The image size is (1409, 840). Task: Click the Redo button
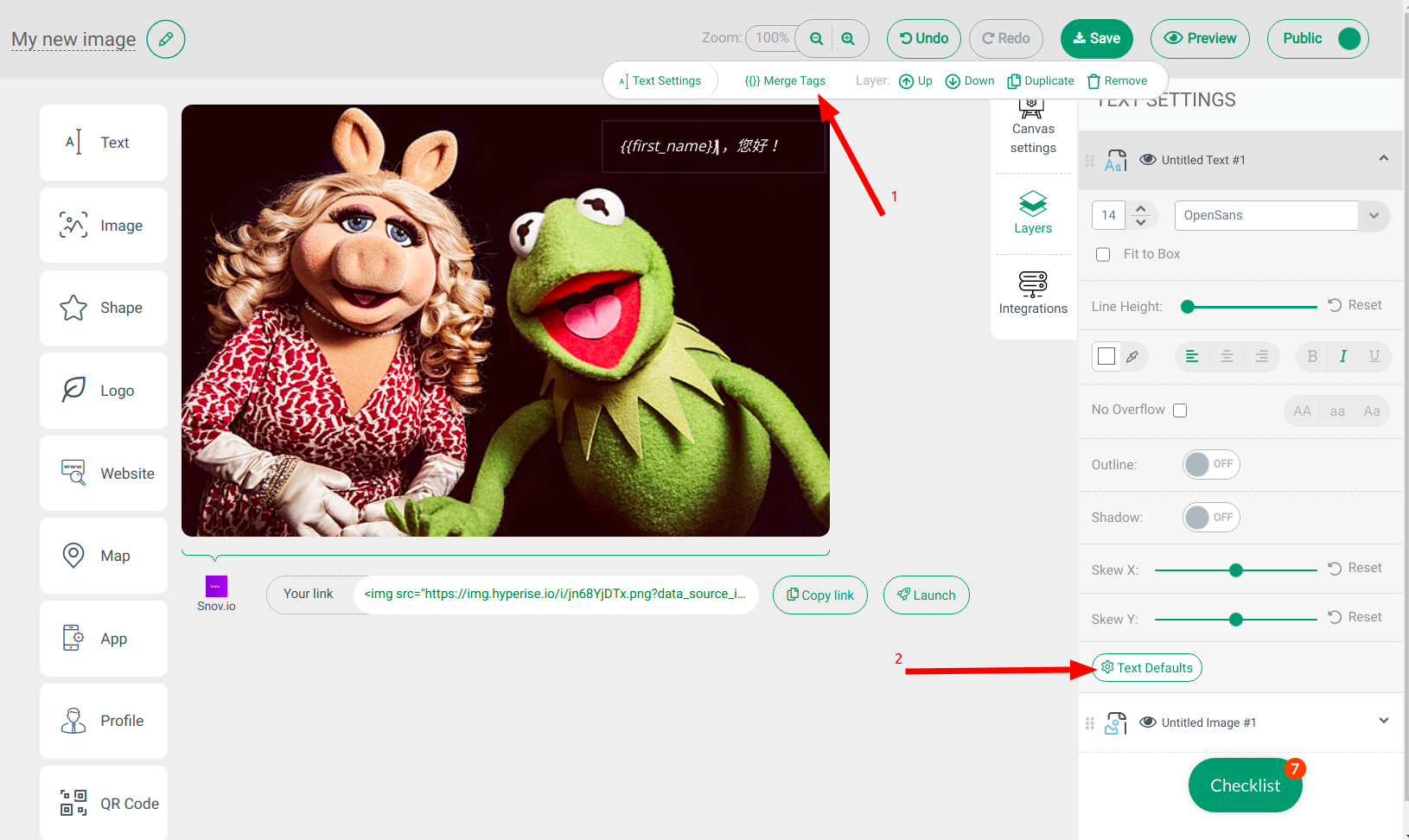(1005, 39)
